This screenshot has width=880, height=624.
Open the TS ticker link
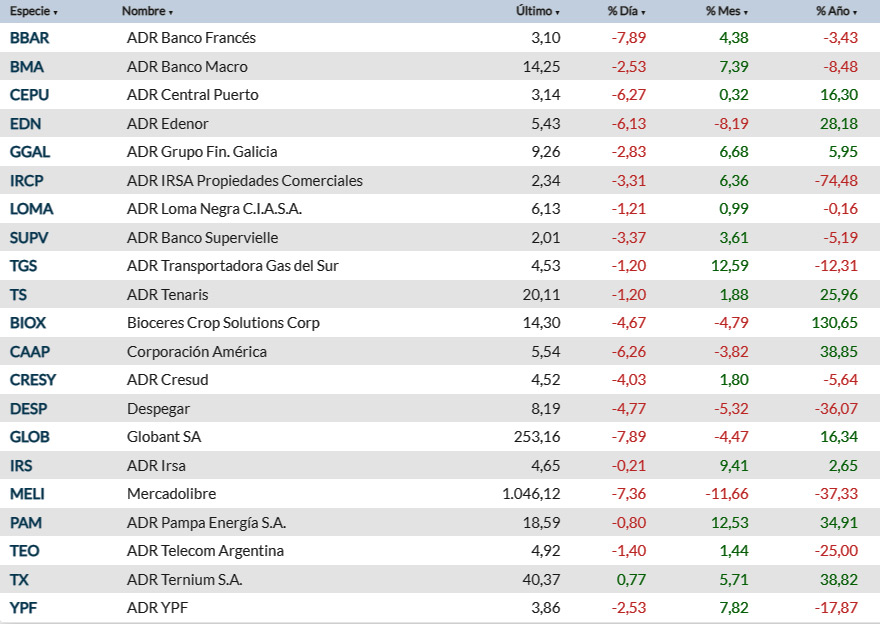19,295
